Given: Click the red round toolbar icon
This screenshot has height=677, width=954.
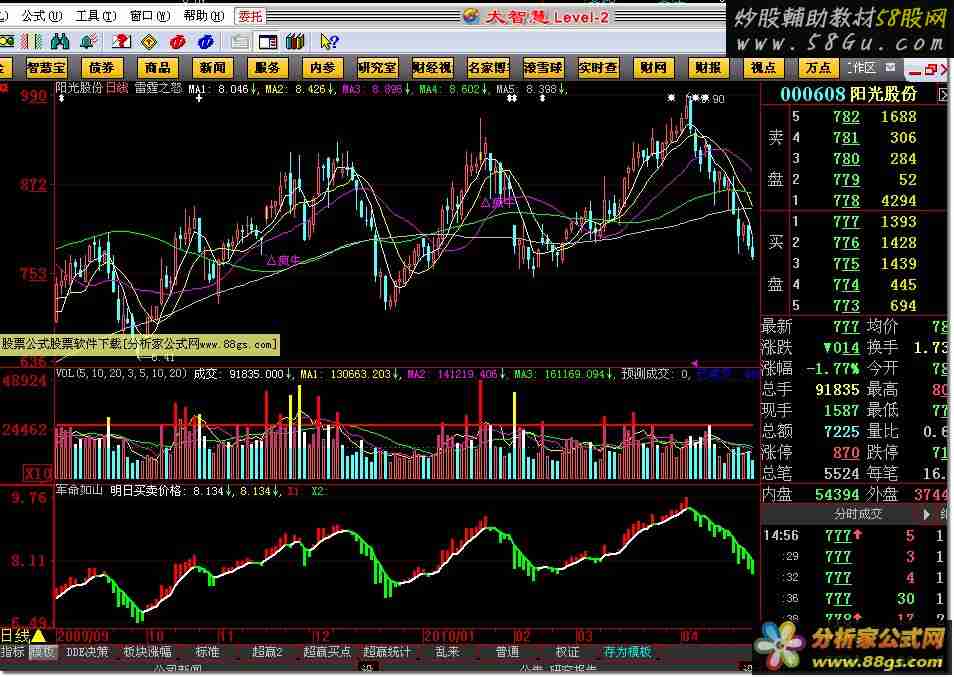Looking at the screenshot, I should click(178, 41).
